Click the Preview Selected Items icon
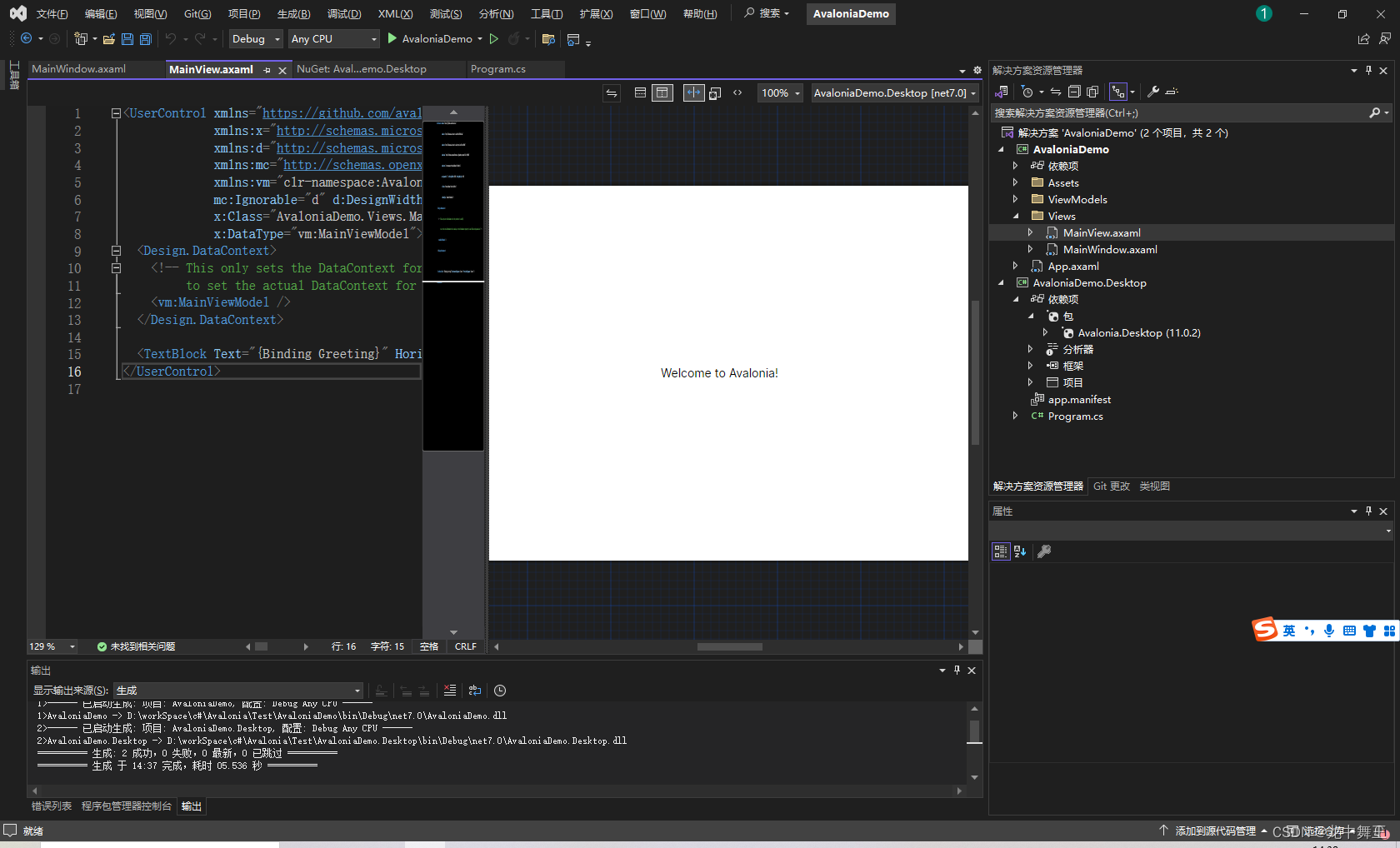Screen dimensions: 1400x848 [1172, 92]
